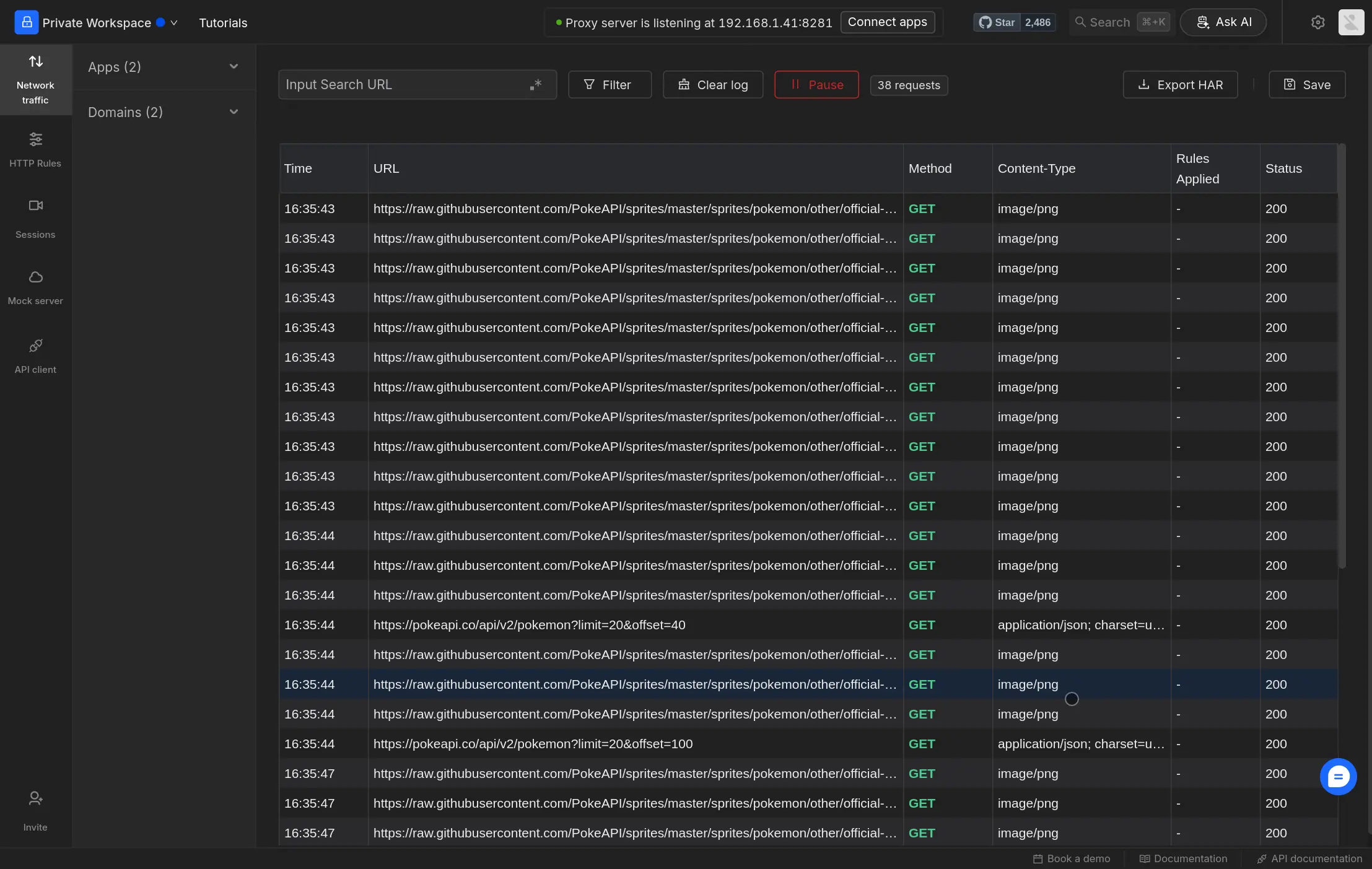Open the API client section
This screenshot has width=1372, height=869.
(35, 356)
